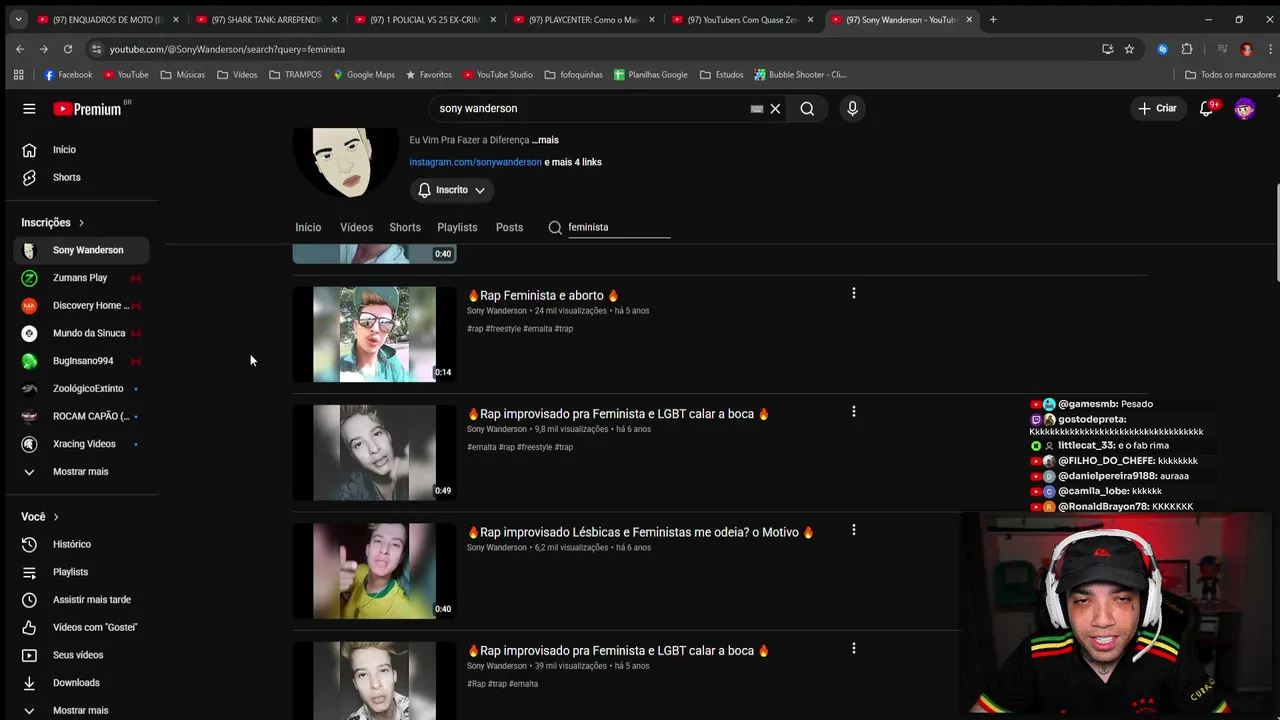Switch to the channel Vídeos tab

pos(356,228)
